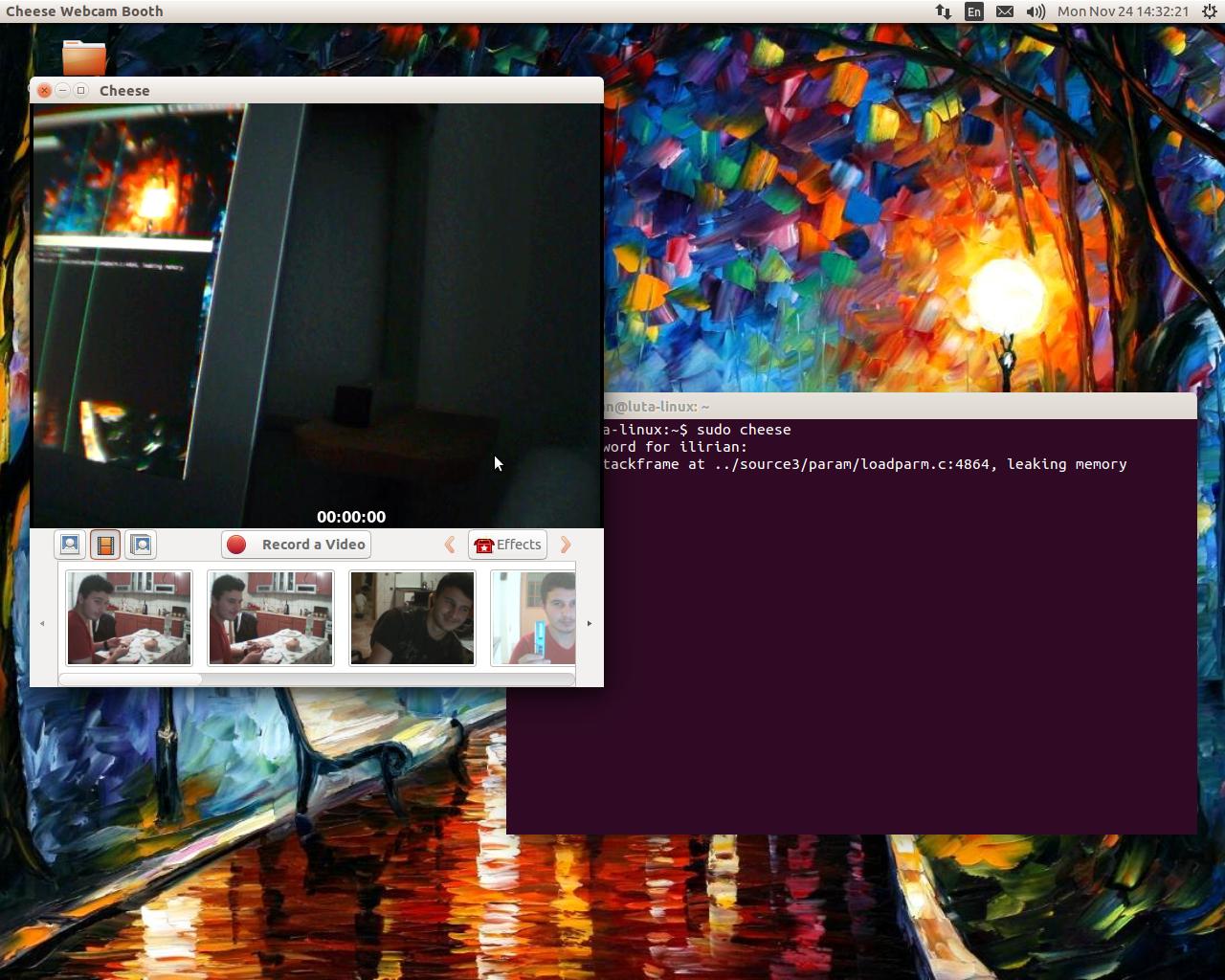1225x980 pixels.
Task: Open the mail messaging indicator
Action: [1005, 11]
